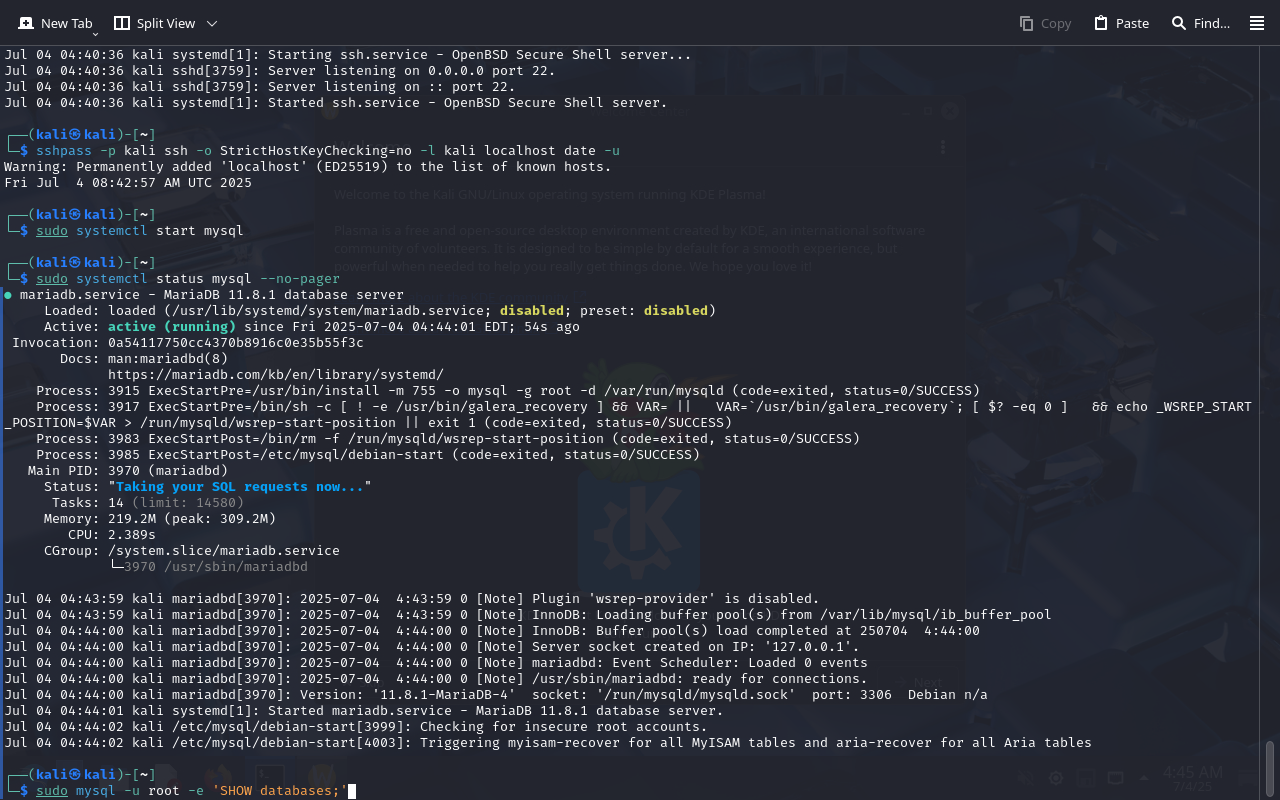This screenshot has width=1280, height=800.
Task: Click the 'Loaded: loaded (/usr/lib/systemd/system/mariadb.service' line
Action: [380, 311]
